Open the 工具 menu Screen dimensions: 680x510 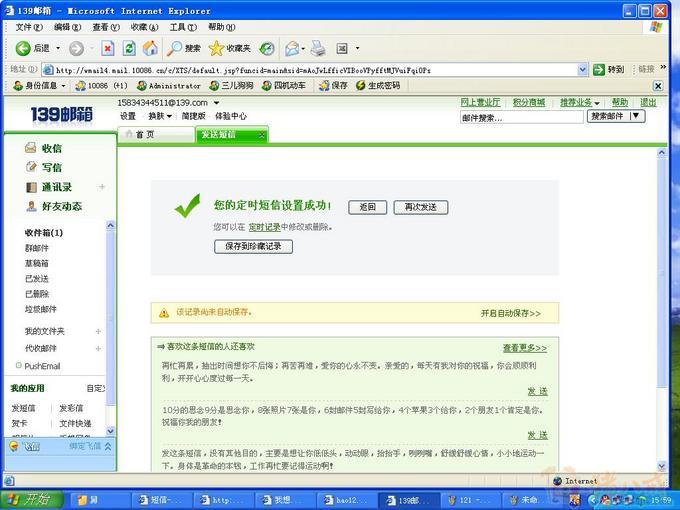[183, 27]
